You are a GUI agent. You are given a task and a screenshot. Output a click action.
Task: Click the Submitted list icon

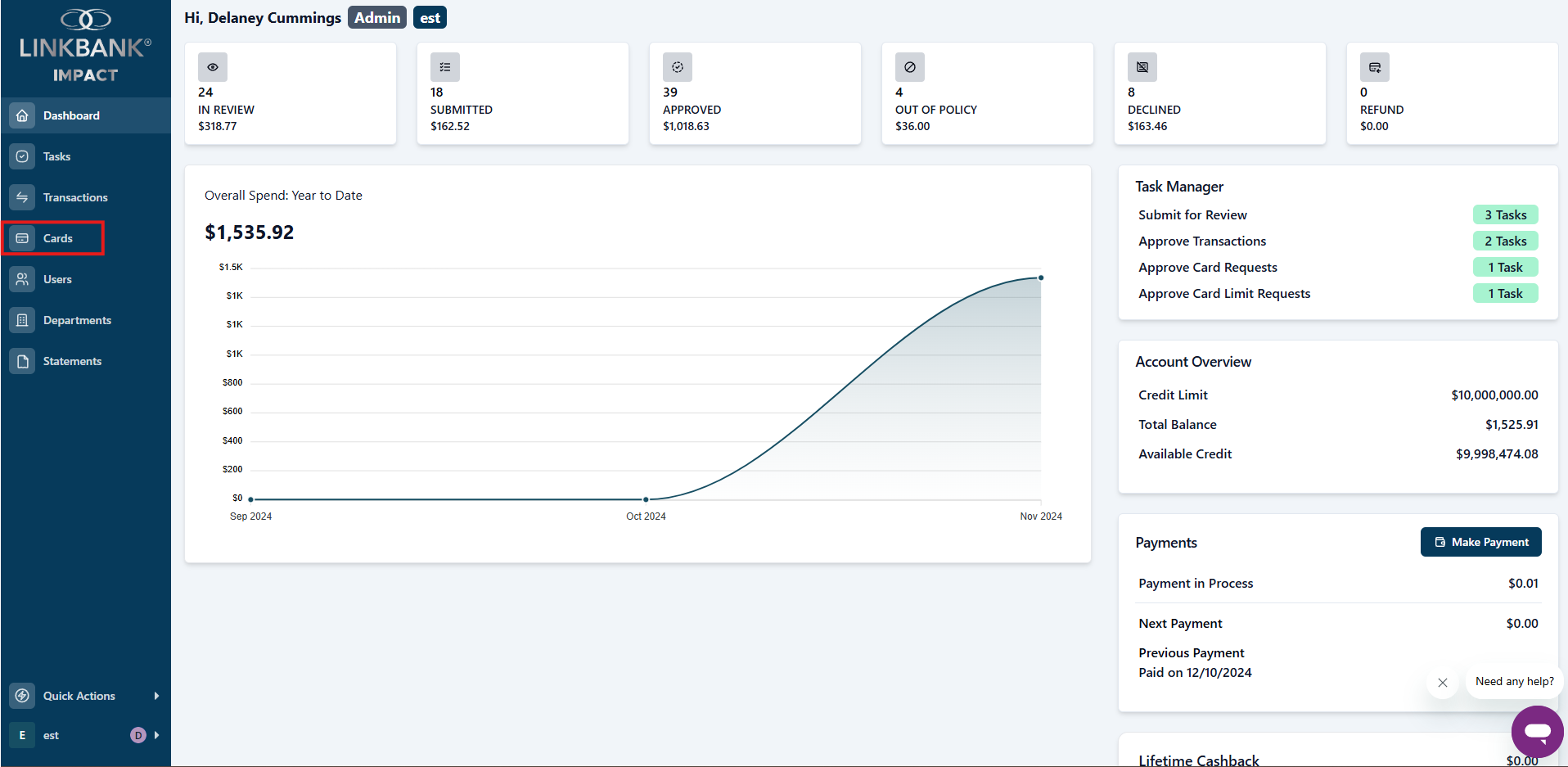445,67
